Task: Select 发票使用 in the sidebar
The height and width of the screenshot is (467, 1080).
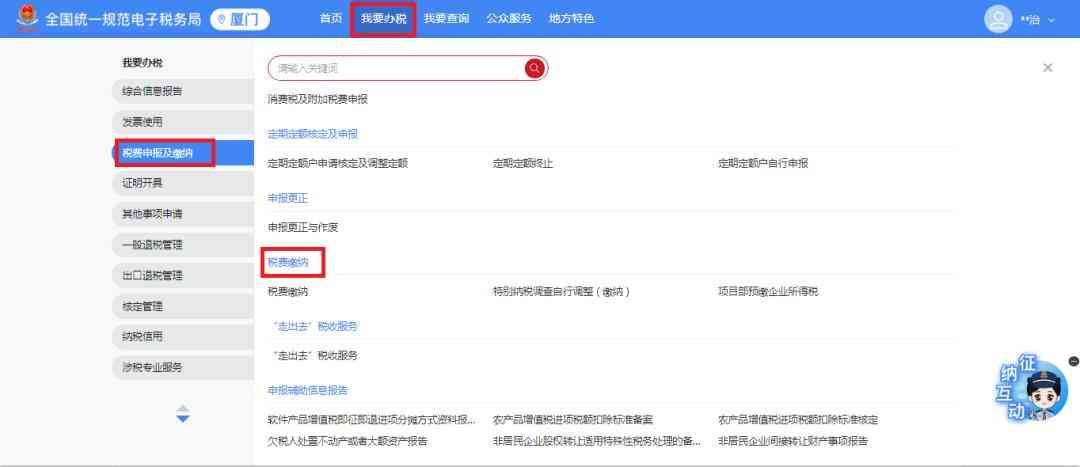Action: (x=142, y=122)
